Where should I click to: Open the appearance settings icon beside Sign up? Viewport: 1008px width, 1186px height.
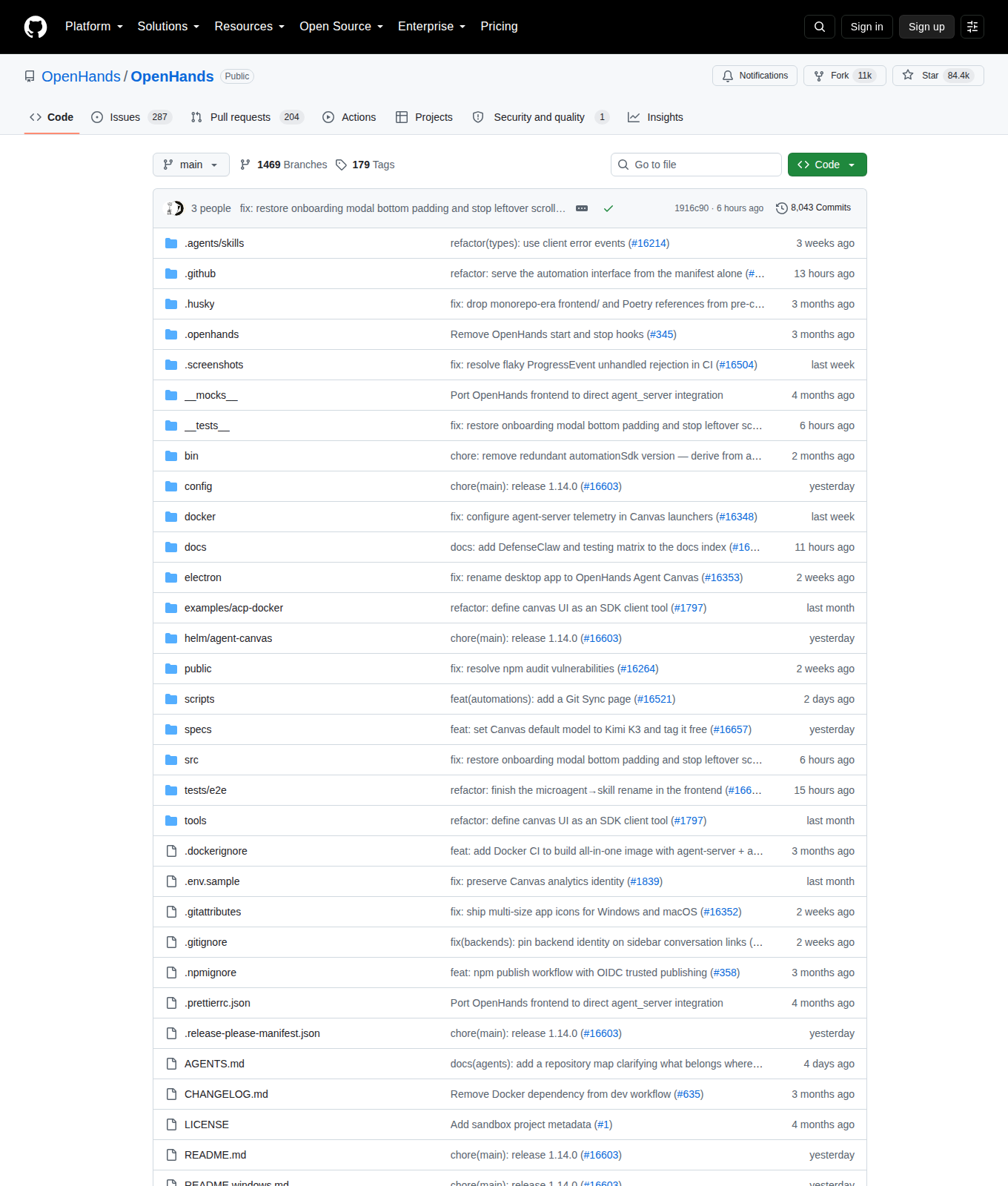[972, 27]
